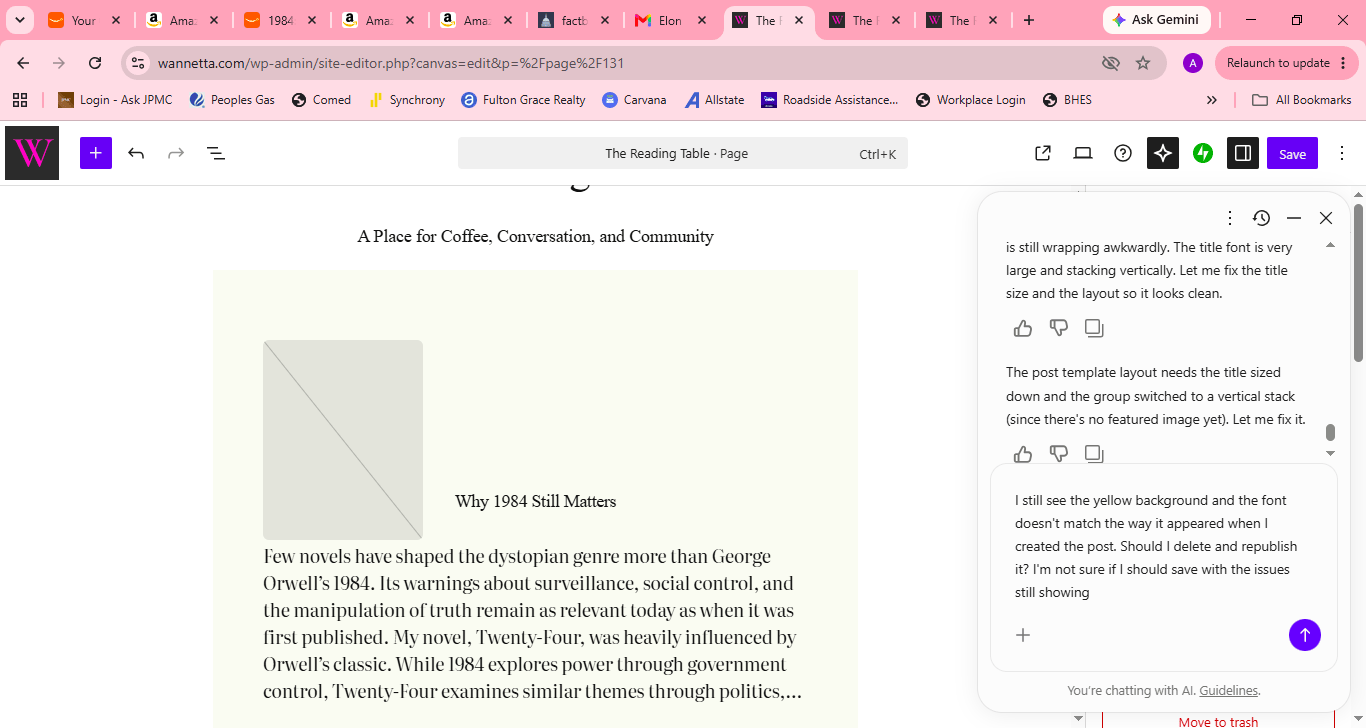This screenshot has width=1366, height=728.
Task: Give thumbs up on title size message
Action: pyautogui.click(x=1023, y=328)
